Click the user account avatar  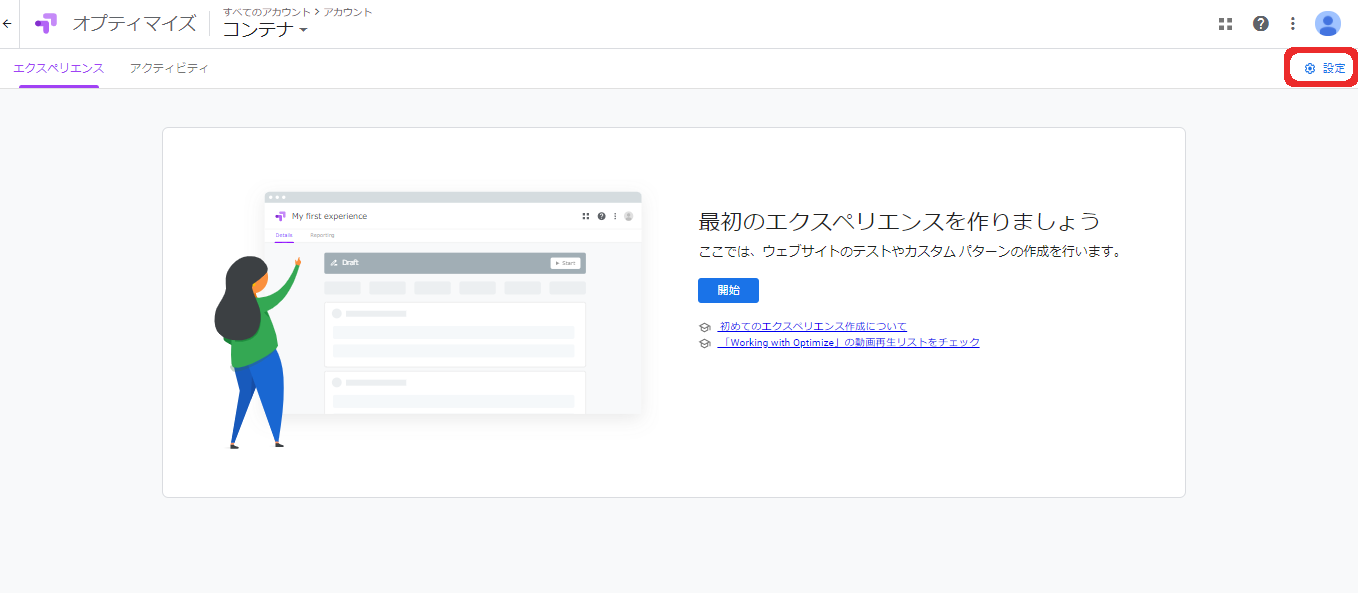(1328, 23)
